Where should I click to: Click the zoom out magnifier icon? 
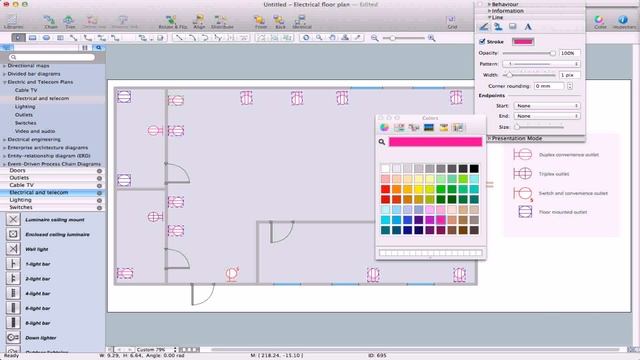(x=374, y=38)
